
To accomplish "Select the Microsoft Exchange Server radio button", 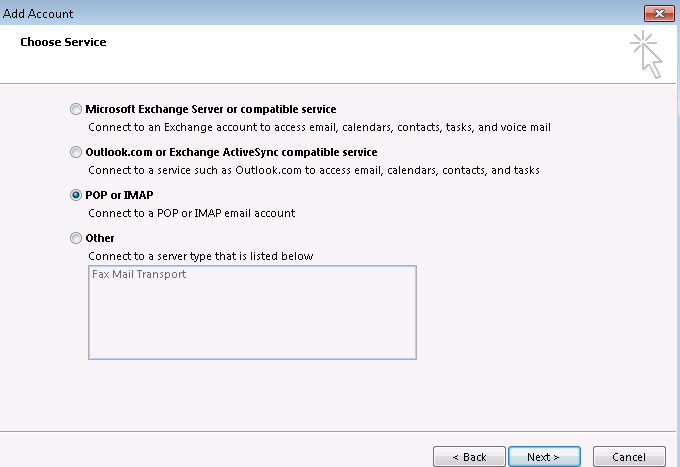I will (76, 109).
